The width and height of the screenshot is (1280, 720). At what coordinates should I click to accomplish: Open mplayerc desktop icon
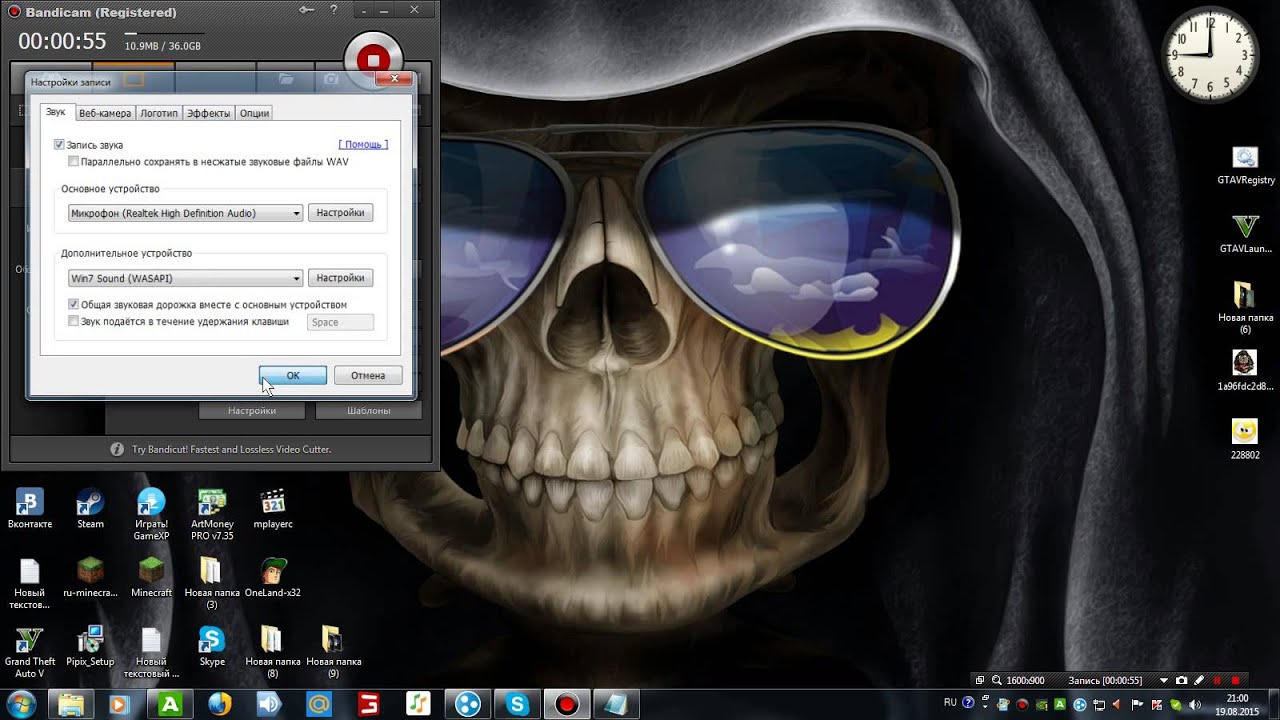click(273, 509)
